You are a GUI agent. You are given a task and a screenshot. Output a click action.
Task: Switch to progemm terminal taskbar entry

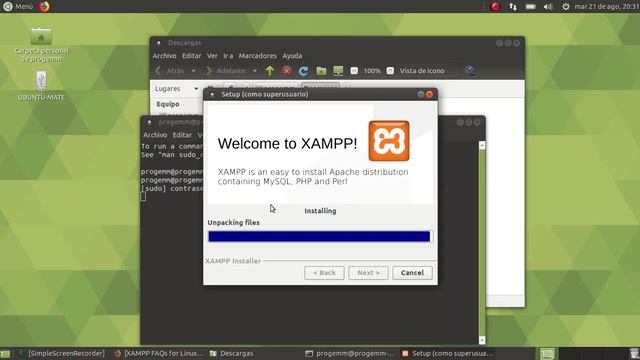pos(350,353)
